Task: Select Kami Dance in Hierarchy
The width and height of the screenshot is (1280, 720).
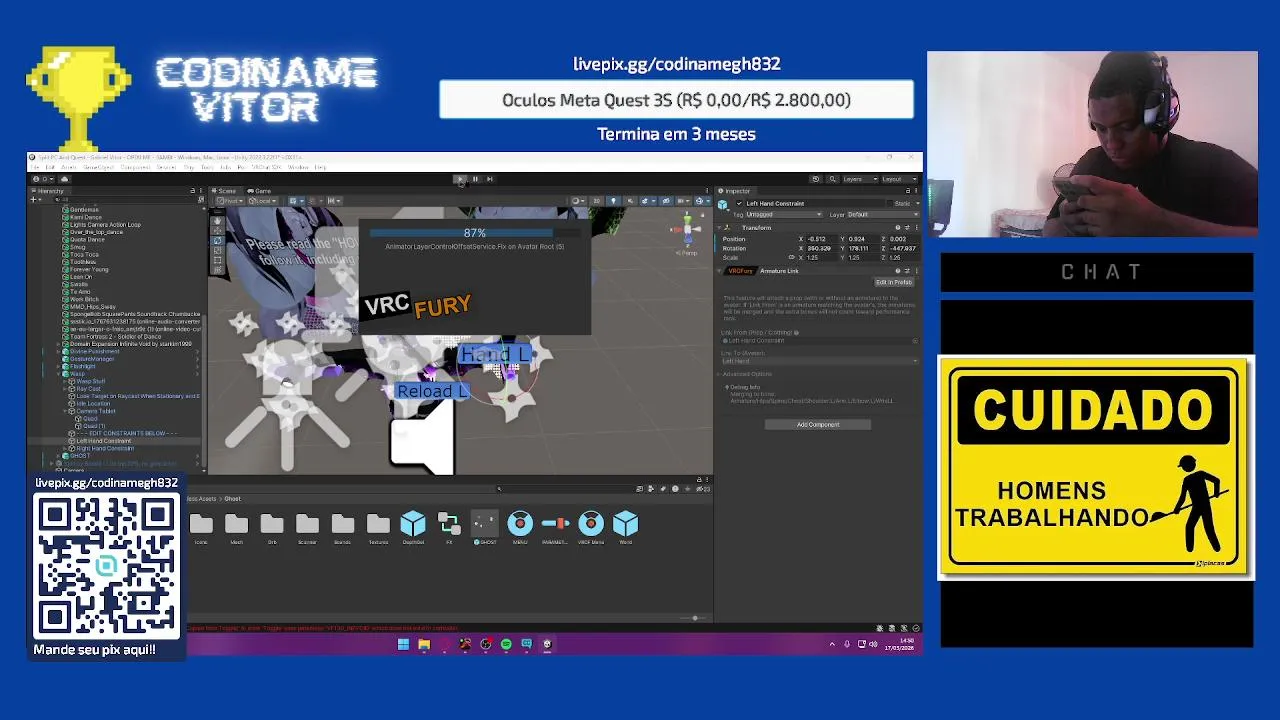Action: pos(85,217)
